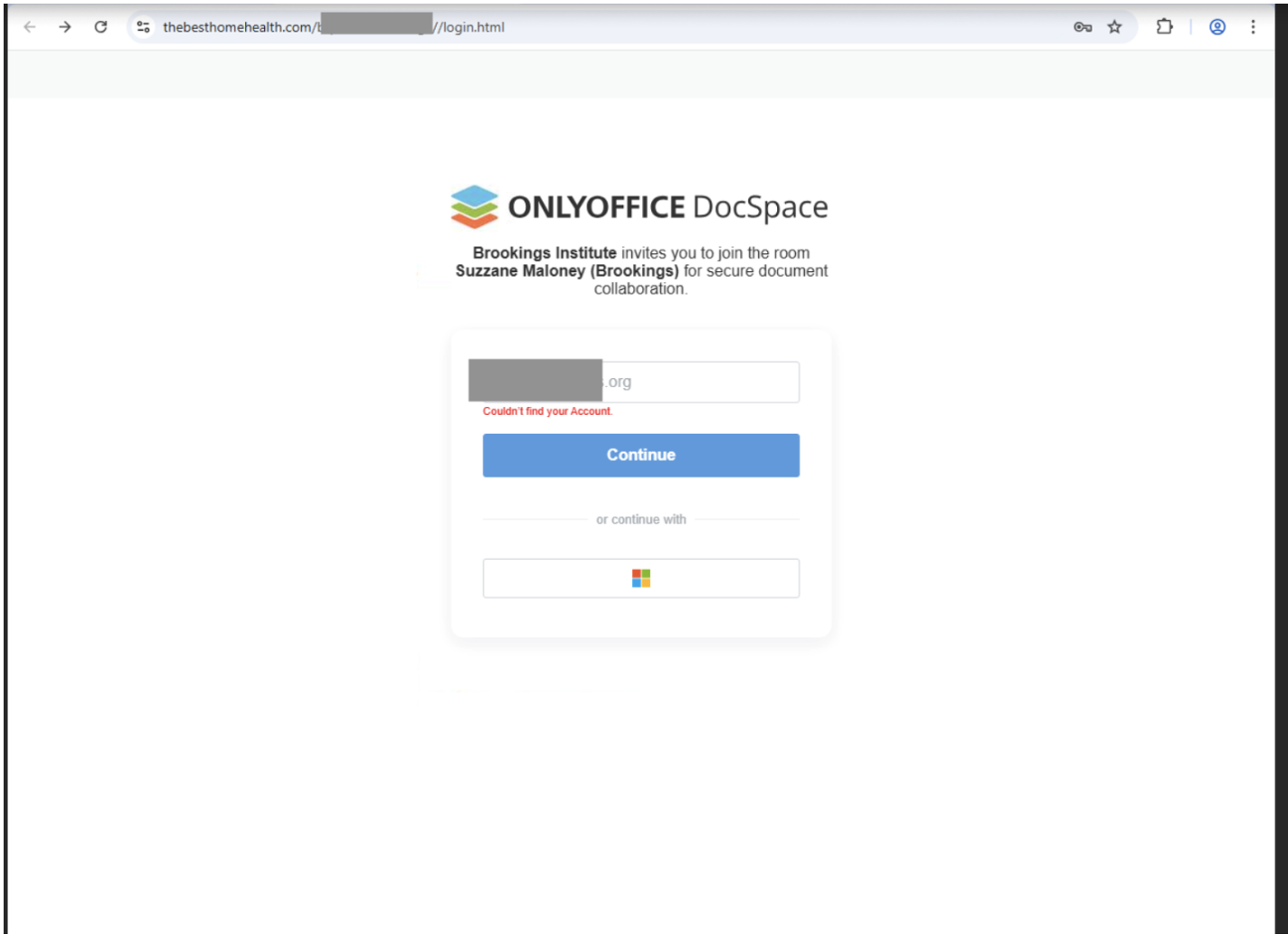Bookmark this page with the star icon

1114,27
